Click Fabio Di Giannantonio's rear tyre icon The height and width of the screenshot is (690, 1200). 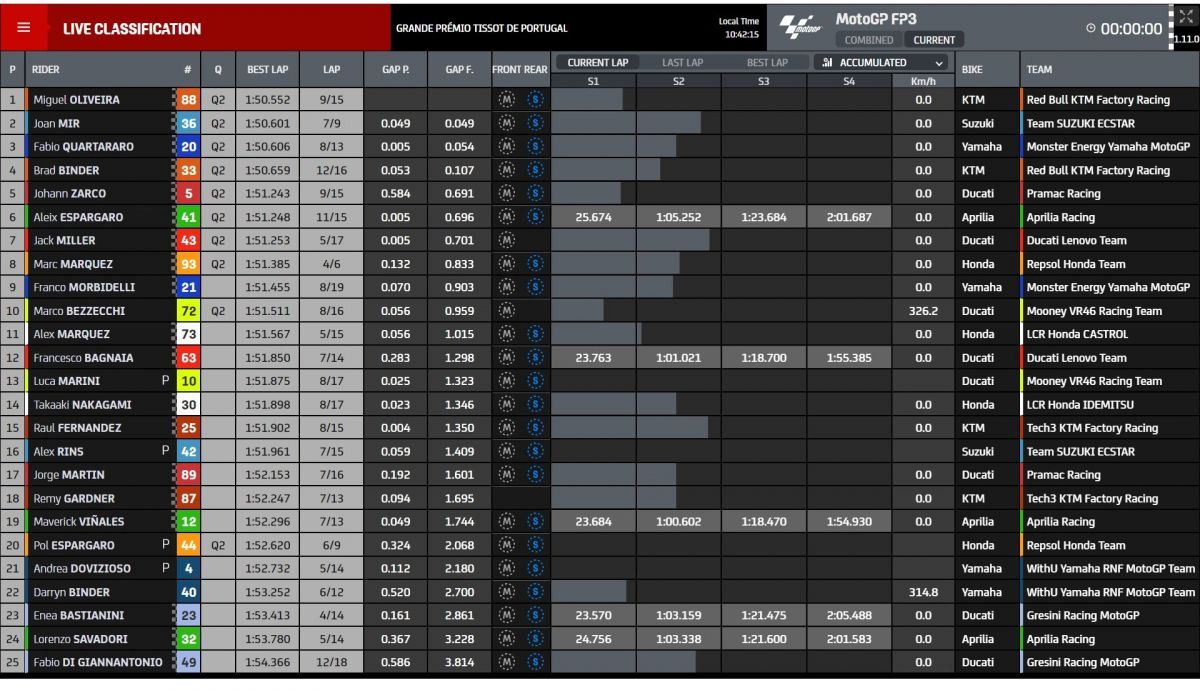533,662
